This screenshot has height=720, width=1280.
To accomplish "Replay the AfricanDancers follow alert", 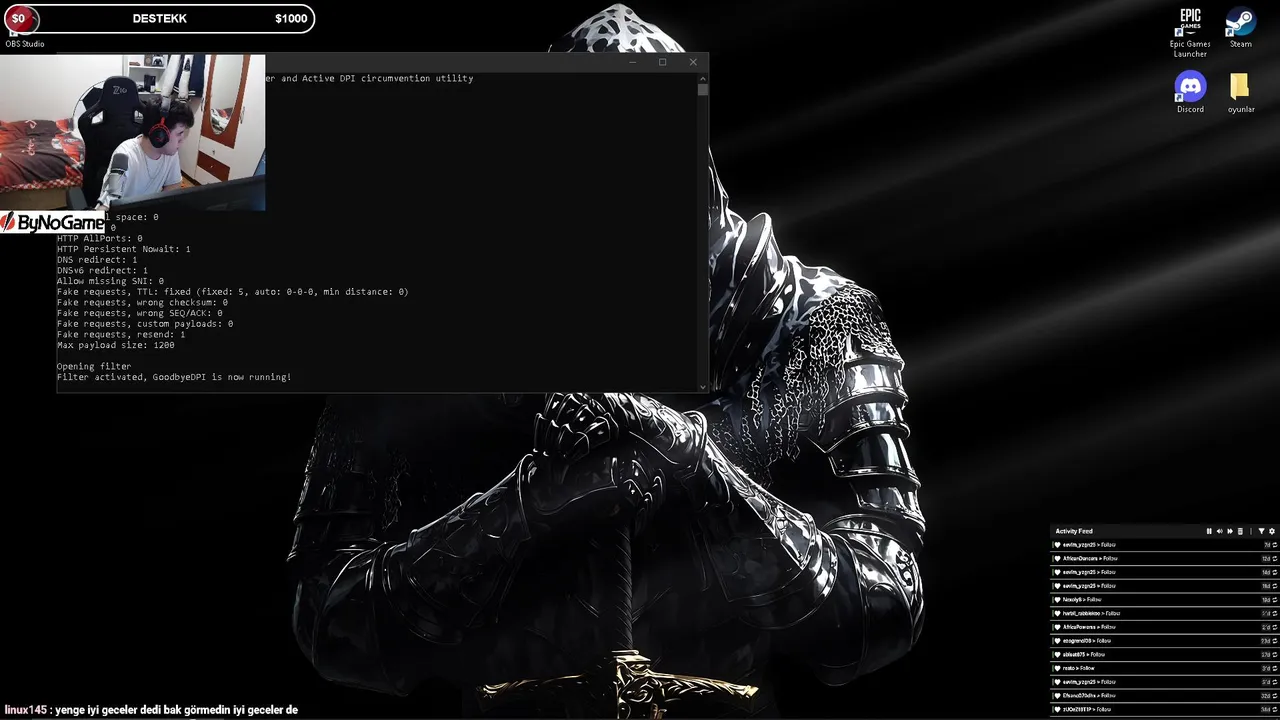I will 1275,559.
